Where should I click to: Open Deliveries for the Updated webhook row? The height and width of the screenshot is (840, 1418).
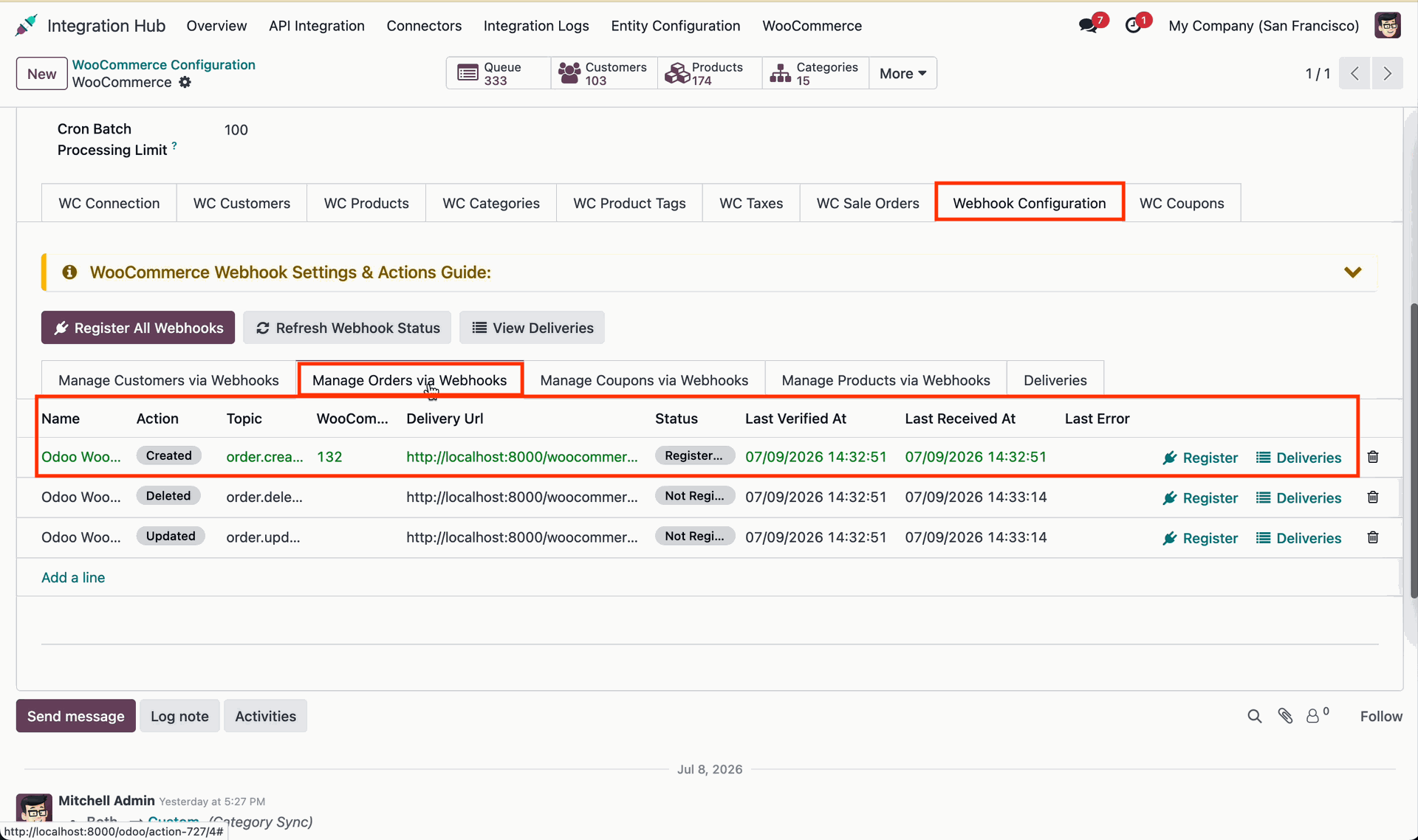(x=1298, y=538)
